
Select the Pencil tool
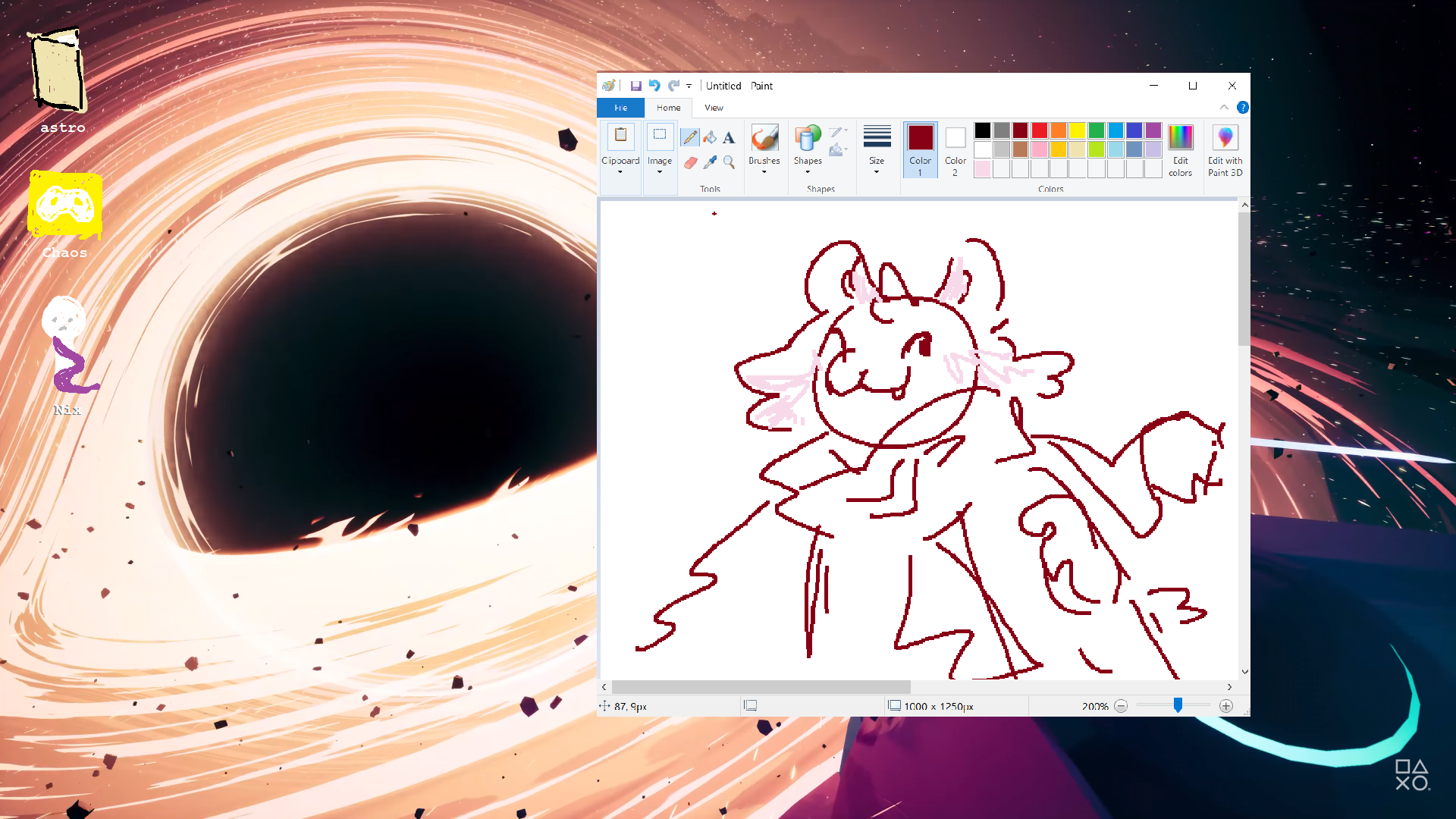coord(690,137)
